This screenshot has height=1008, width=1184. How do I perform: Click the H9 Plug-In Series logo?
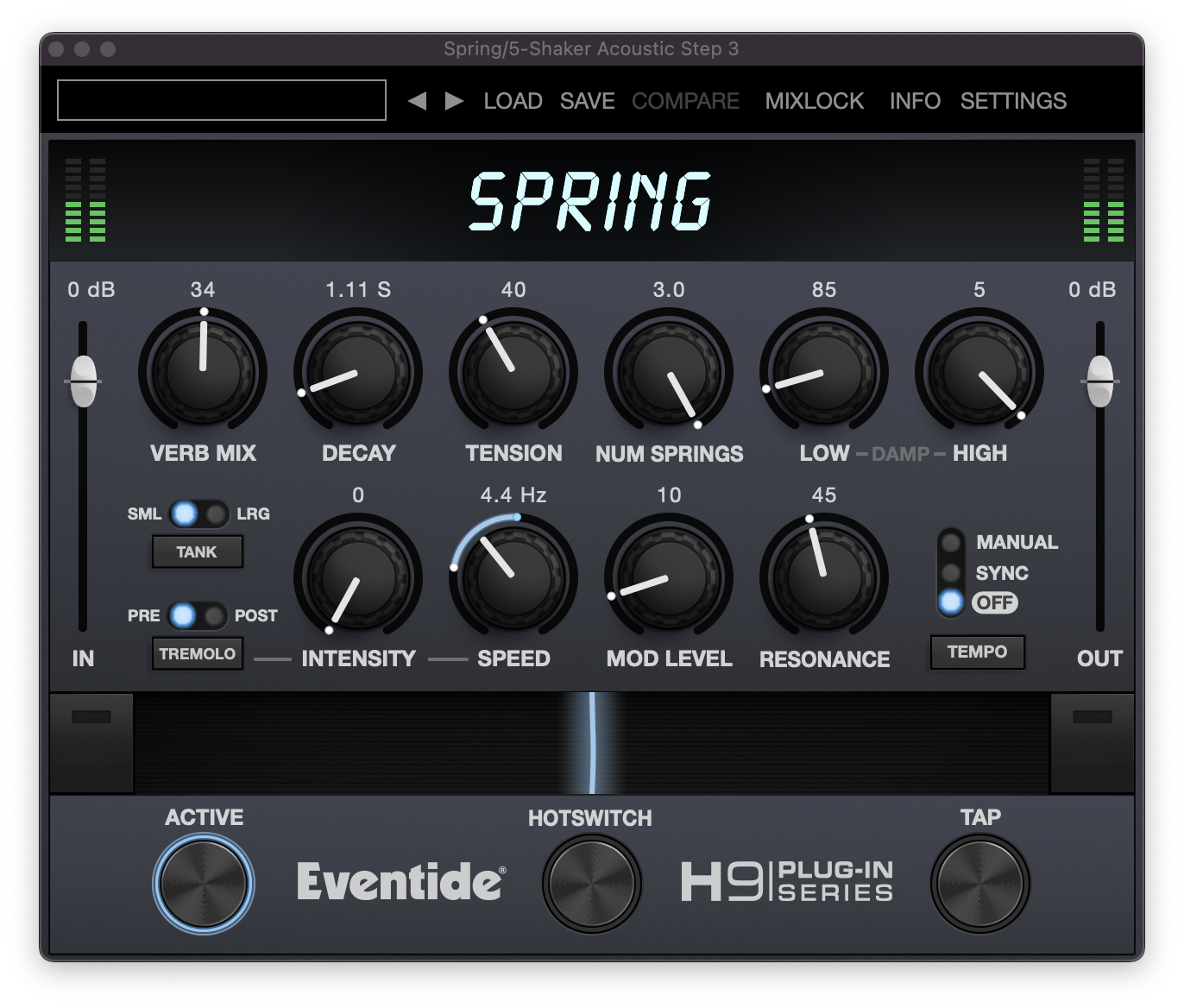point(787,881)
